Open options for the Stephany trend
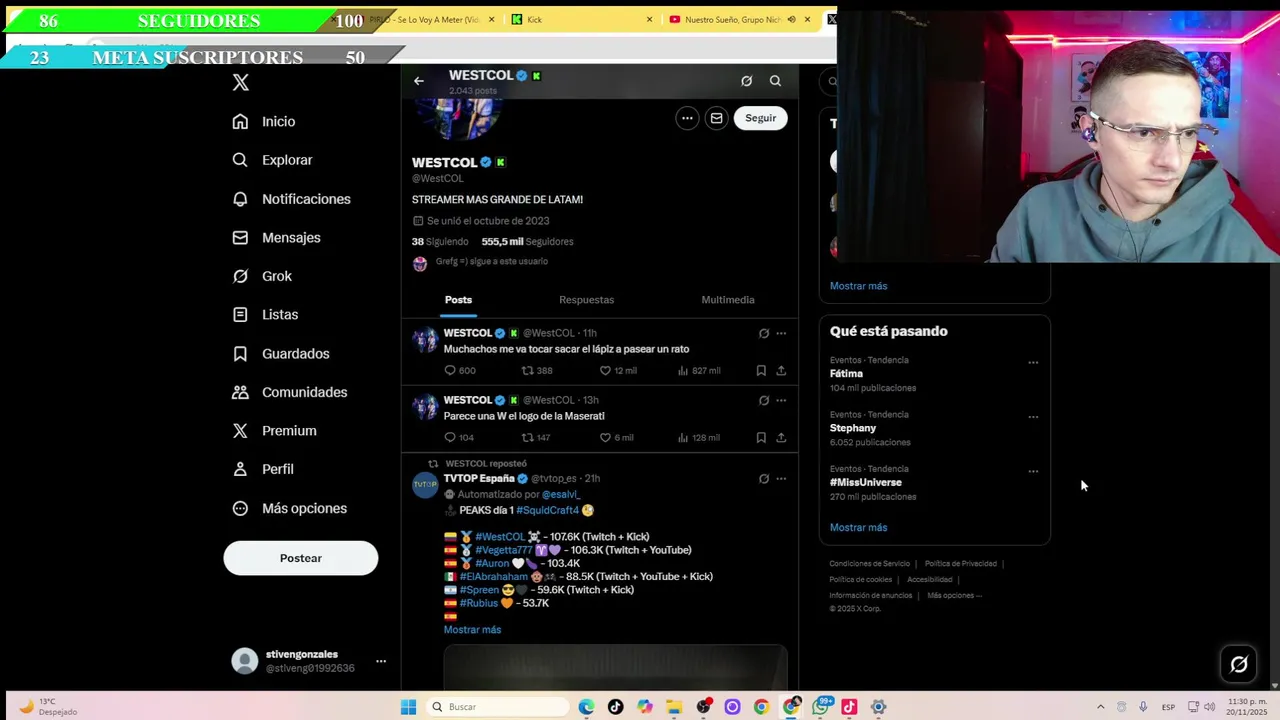The image size is (1280, 720). [x=1033, y=417]
